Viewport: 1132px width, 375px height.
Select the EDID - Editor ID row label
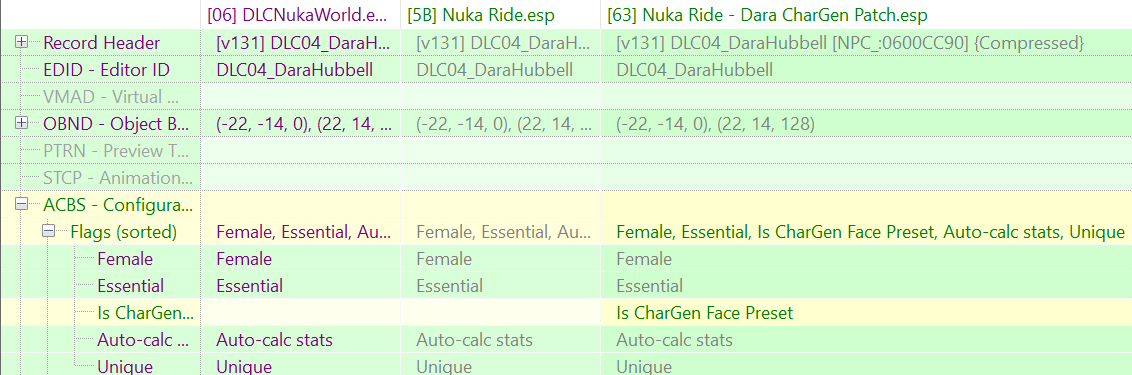106,70
